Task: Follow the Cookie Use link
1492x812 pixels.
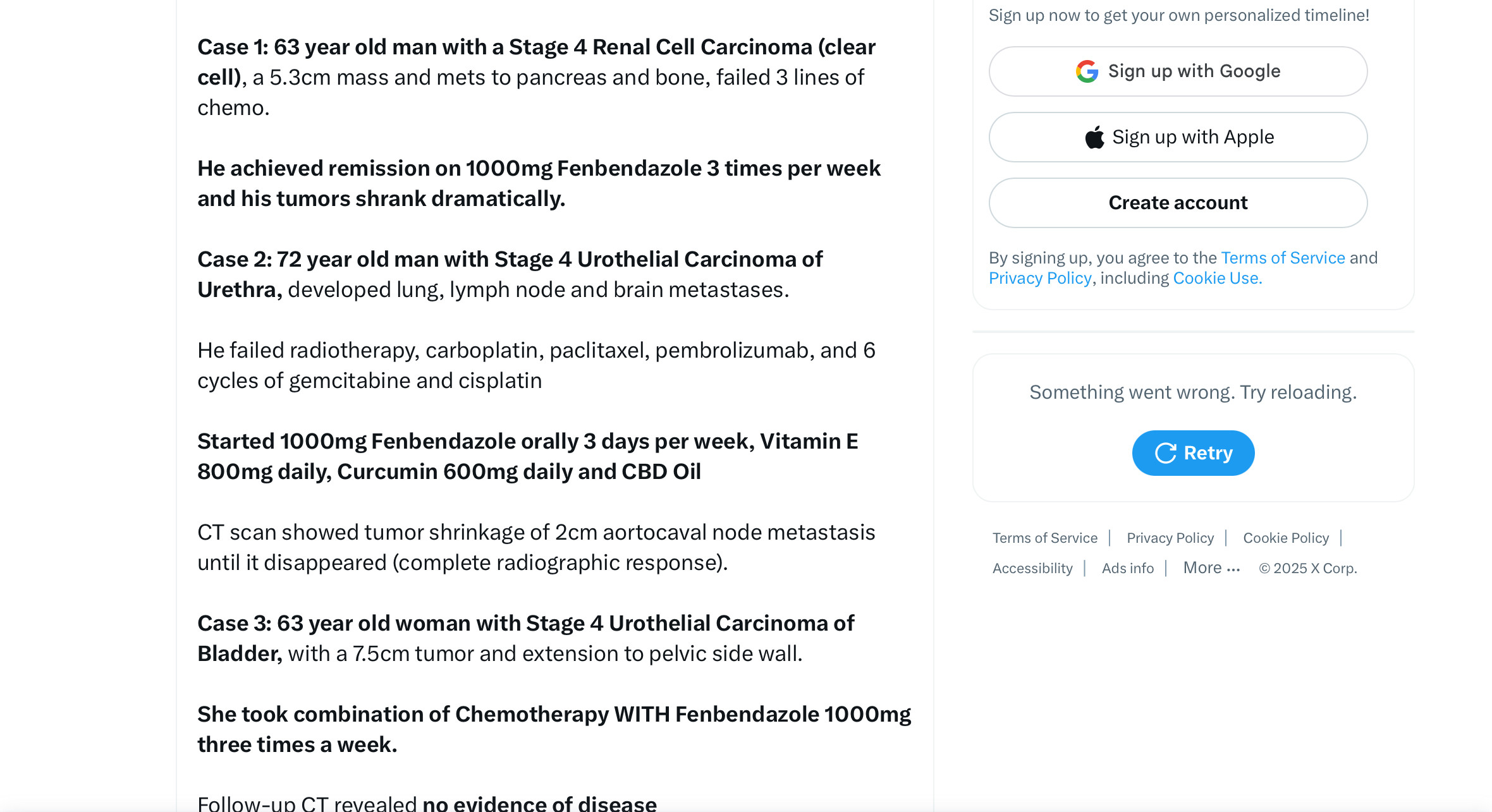Action: click(x=1217, y=278)
